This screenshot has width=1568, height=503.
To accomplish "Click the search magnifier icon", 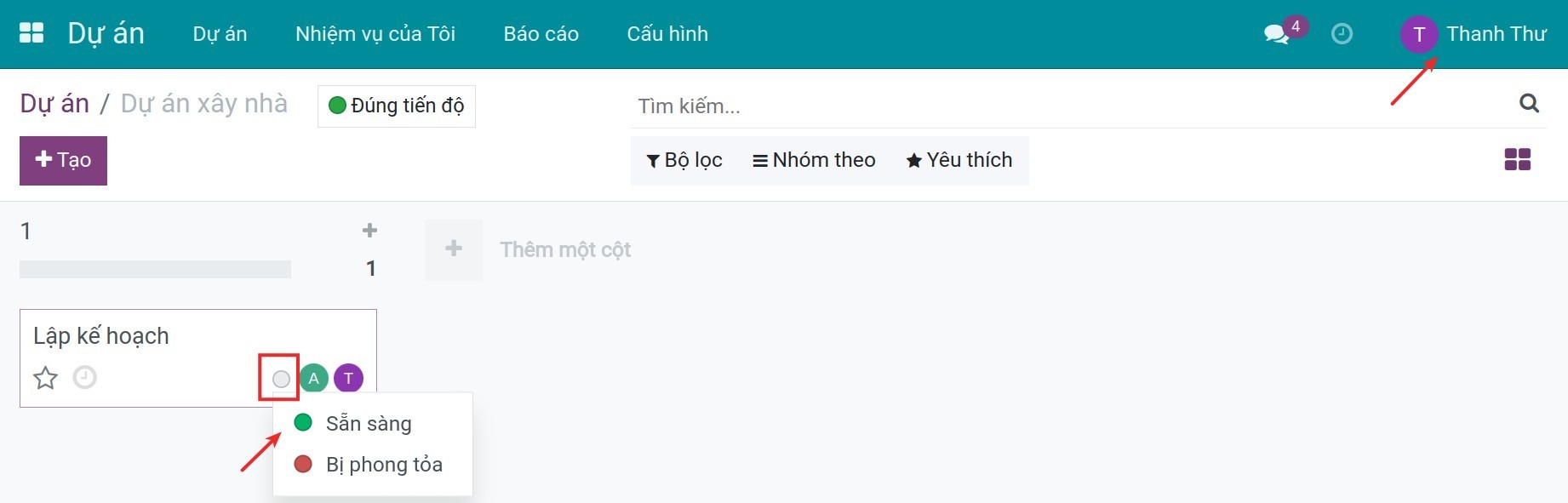I will pyautogui.click(x=1530, y=104).
